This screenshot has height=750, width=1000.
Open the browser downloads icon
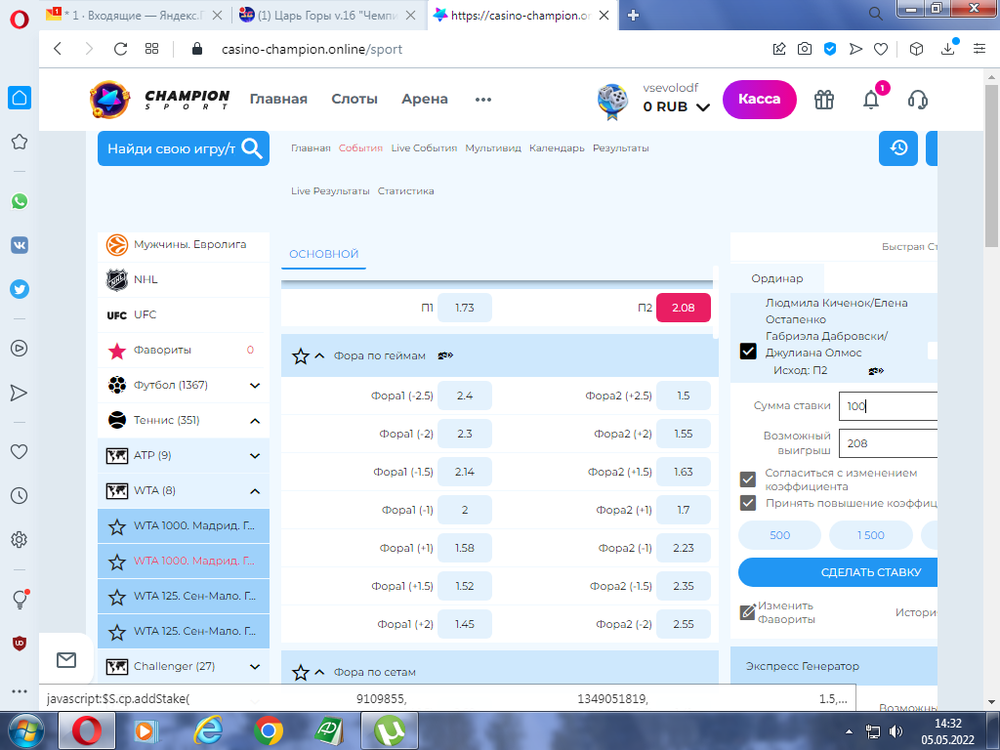(x=948, y=48)
